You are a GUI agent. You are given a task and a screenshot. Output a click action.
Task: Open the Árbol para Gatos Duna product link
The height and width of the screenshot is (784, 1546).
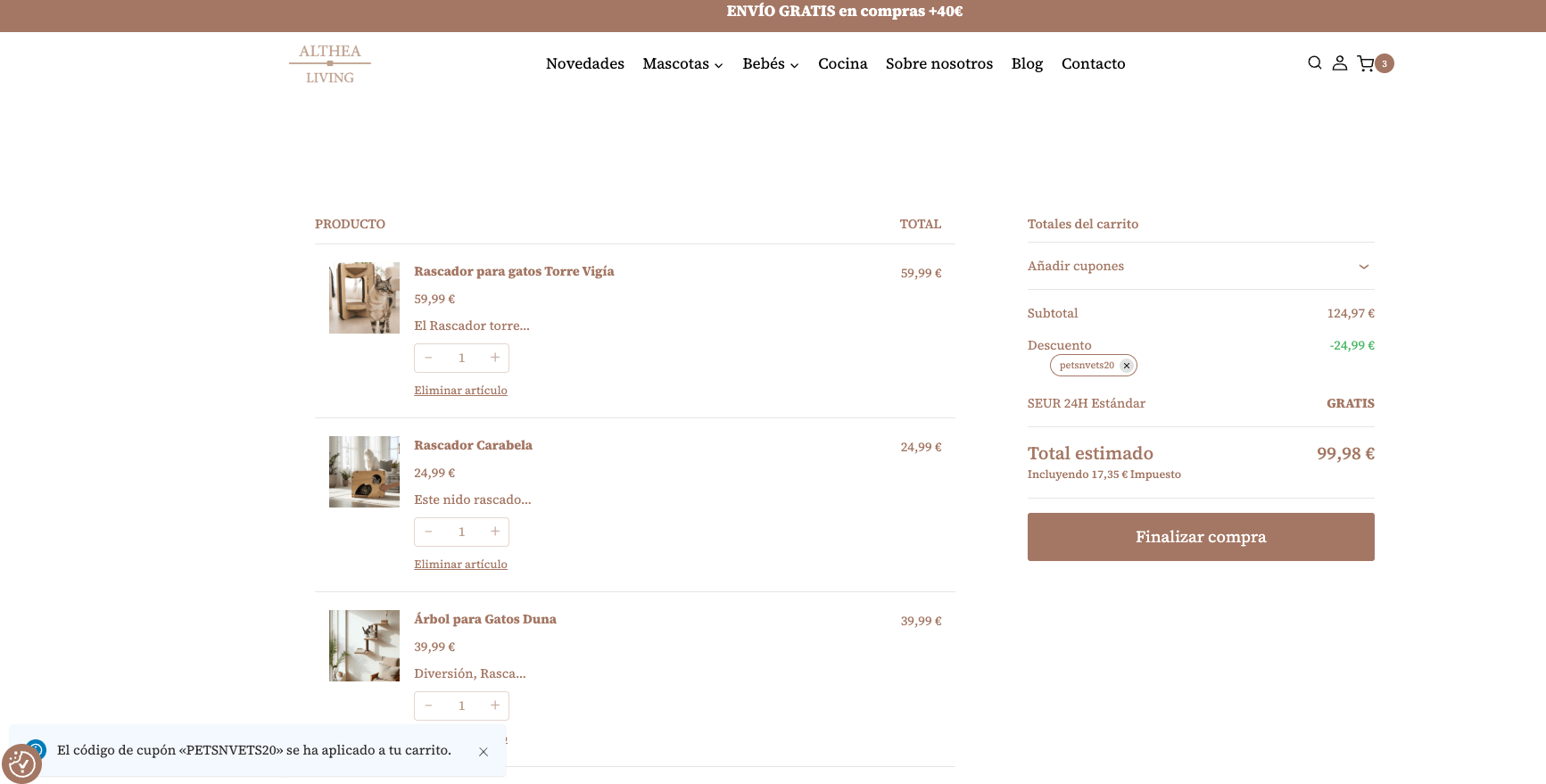[x=484, y=619]
